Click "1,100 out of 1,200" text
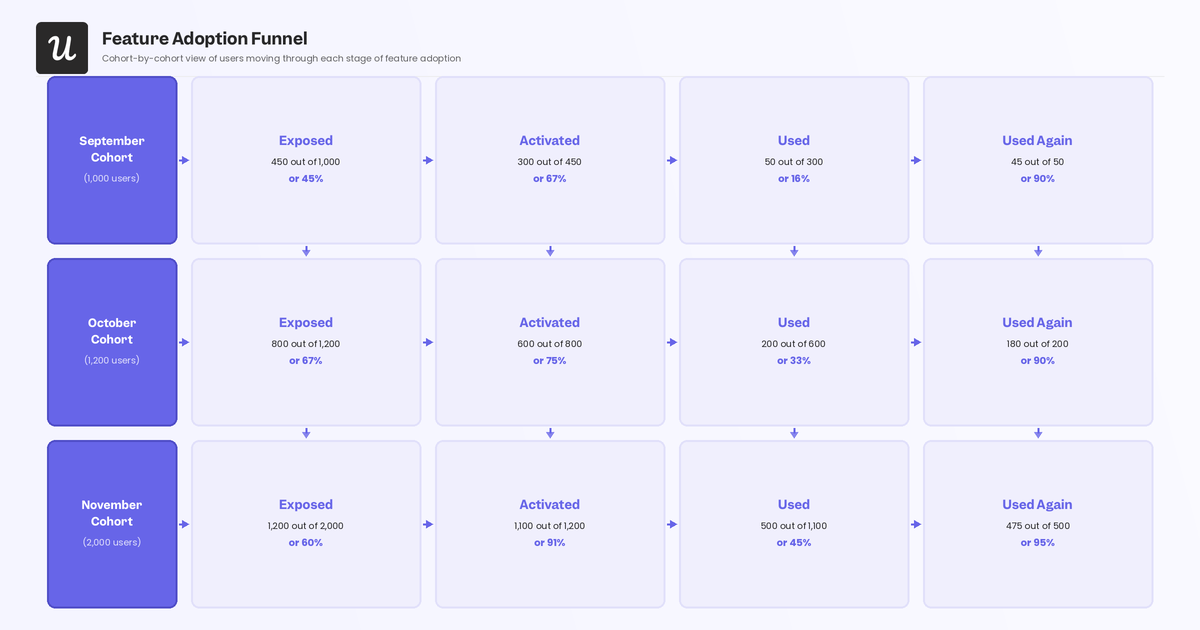This screenshot has height=630, width=1200. (550, 526)
